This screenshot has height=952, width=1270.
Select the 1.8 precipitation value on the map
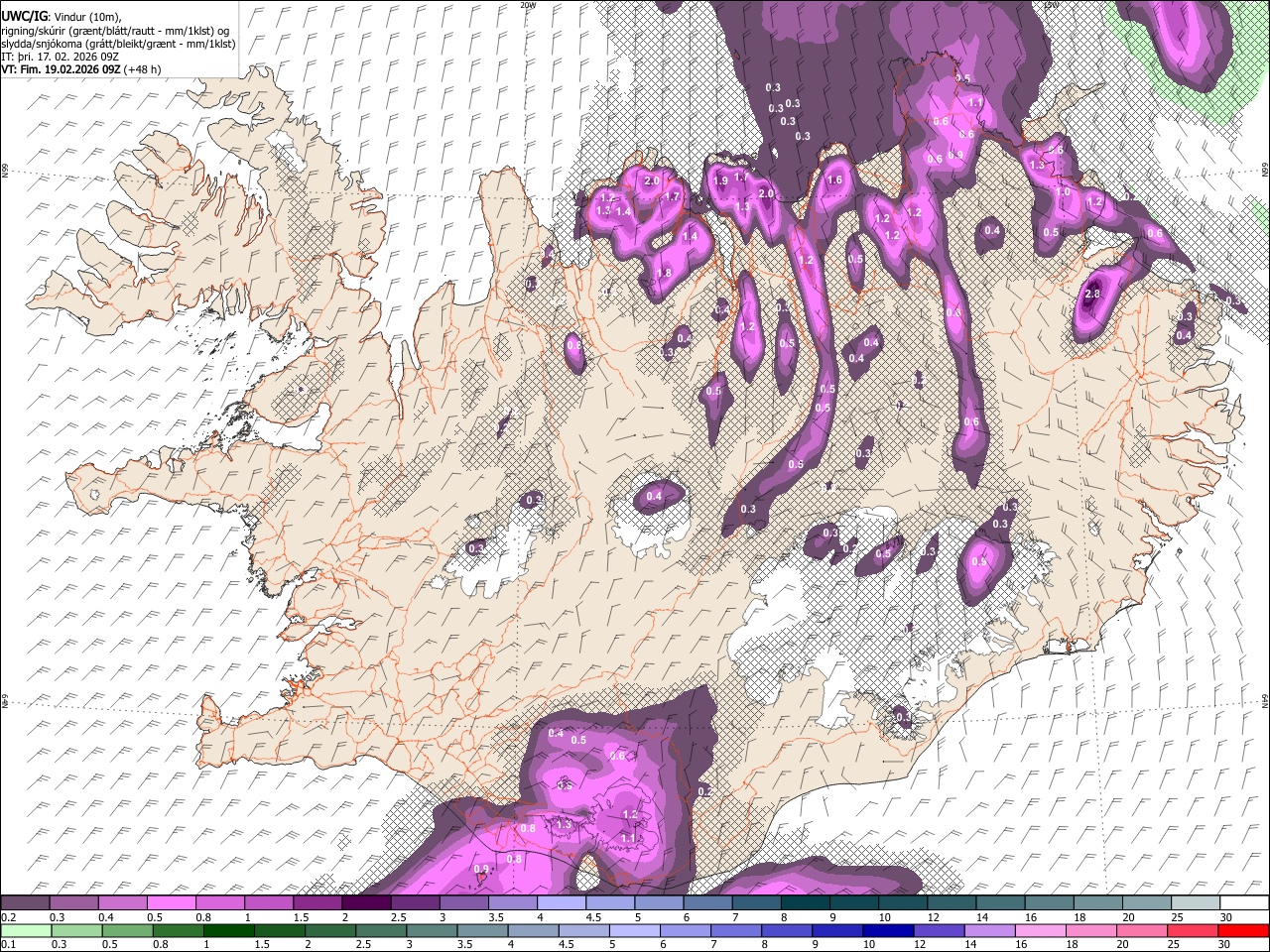[x=664, y=273]
